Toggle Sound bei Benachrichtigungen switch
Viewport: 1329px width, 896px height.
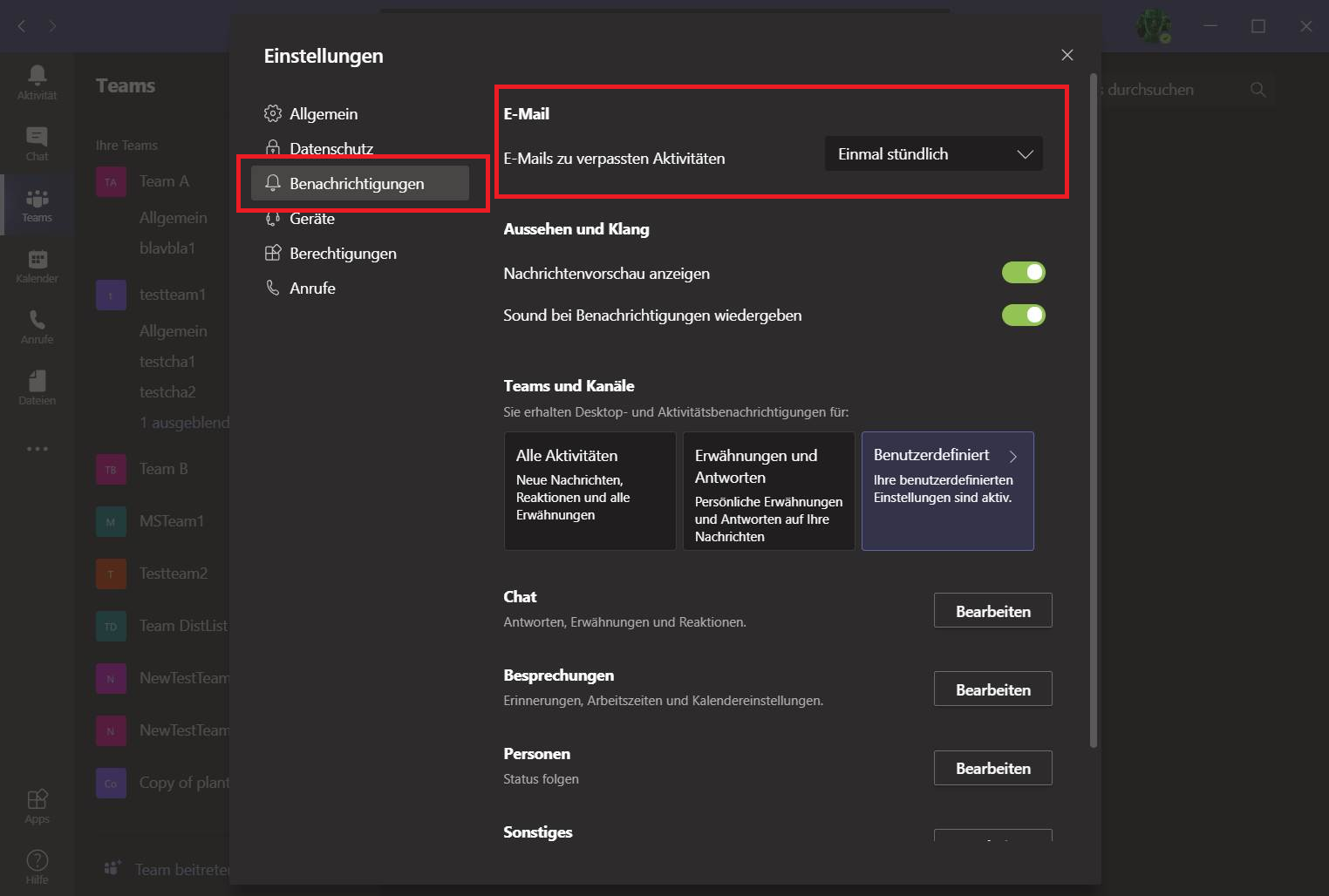tap(1023, 315)
